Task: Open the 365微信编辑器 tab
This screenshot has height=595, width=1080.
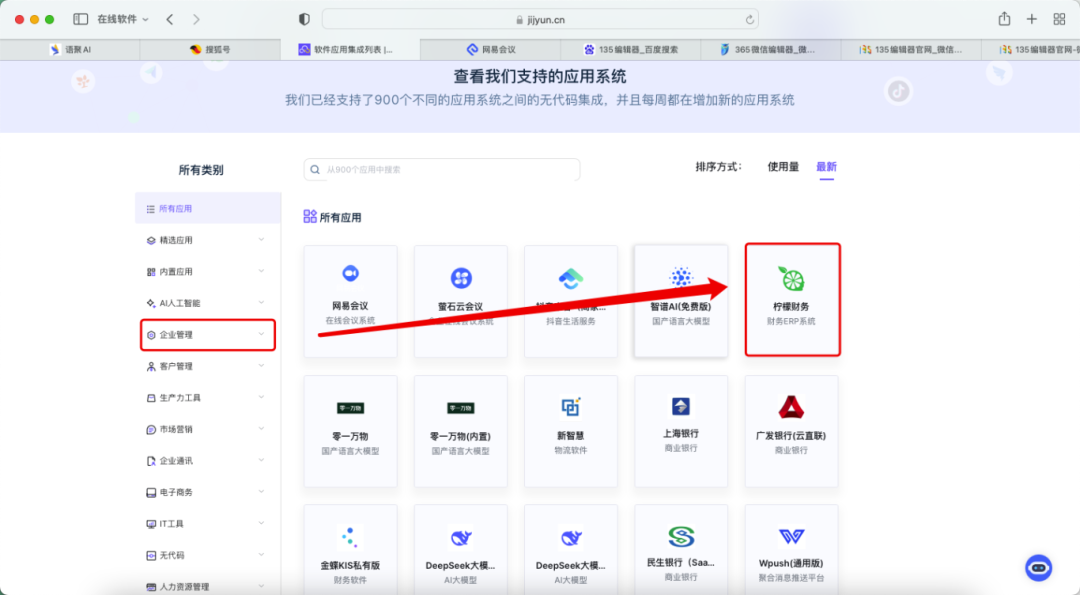Action: click(770, 50)
